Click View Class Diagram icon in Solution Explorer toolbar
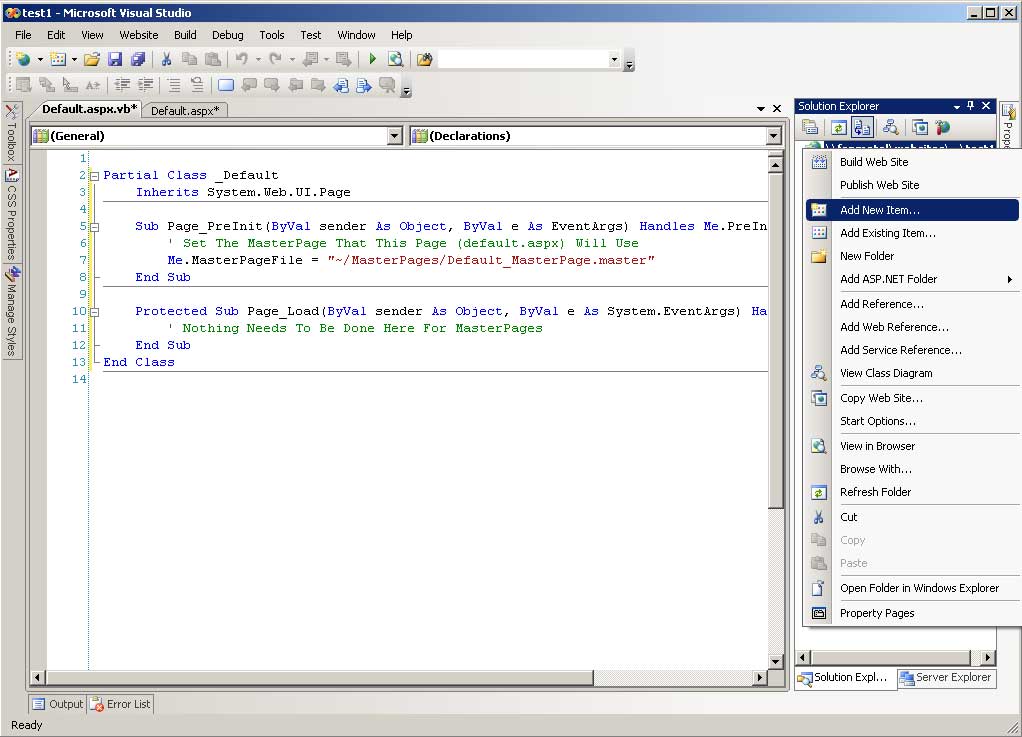Viewport: 1022px width, 737px height. [890, 127]
